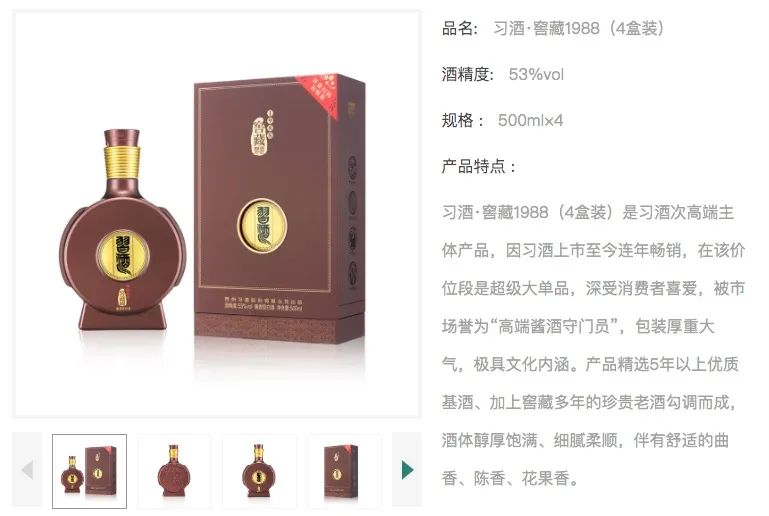
Task: Click the 窖藏 gold logo atop the box
Action: (x=262, y=132)
